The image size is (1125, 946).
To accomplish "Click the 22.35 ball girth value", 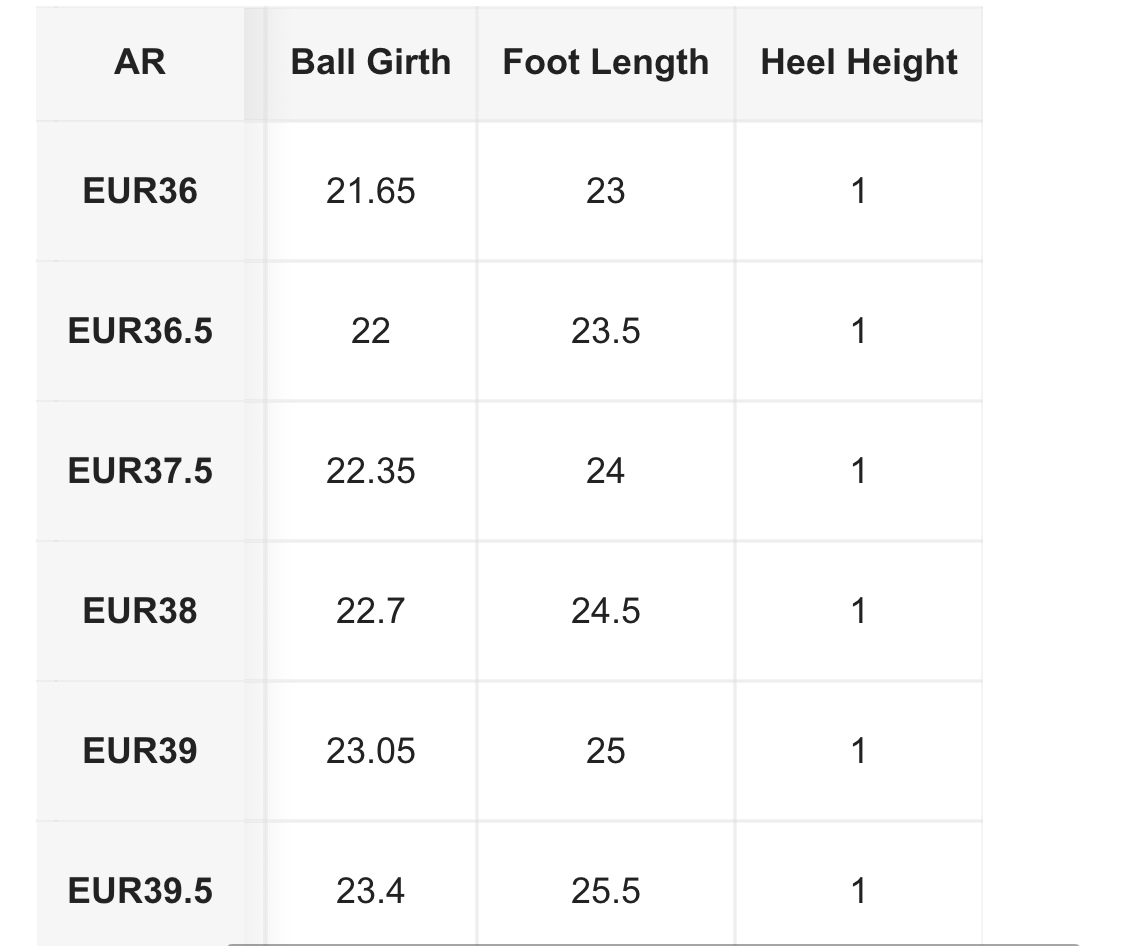I will [370, 471].
